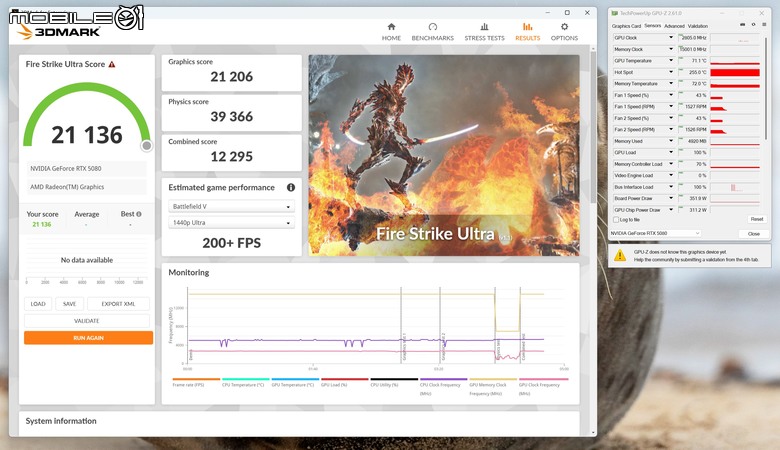The image size is (780, 450).
Task: Click the GPU-Z Reset button
Action: 757,219
